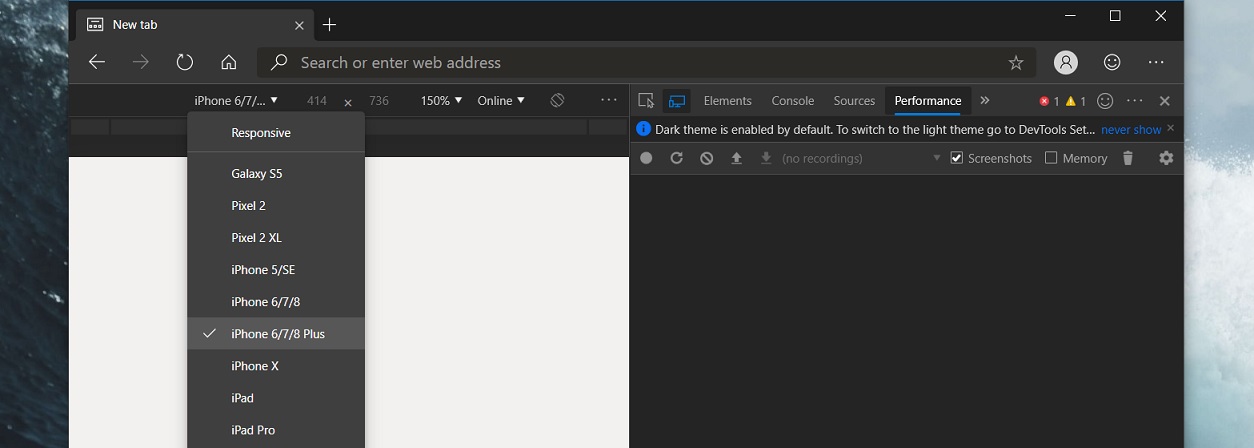Image resolution: width=1254 pixels, height=448 pixels.
Task: Open the Online throttling dropdown
Action: click(x=501, y=100)
